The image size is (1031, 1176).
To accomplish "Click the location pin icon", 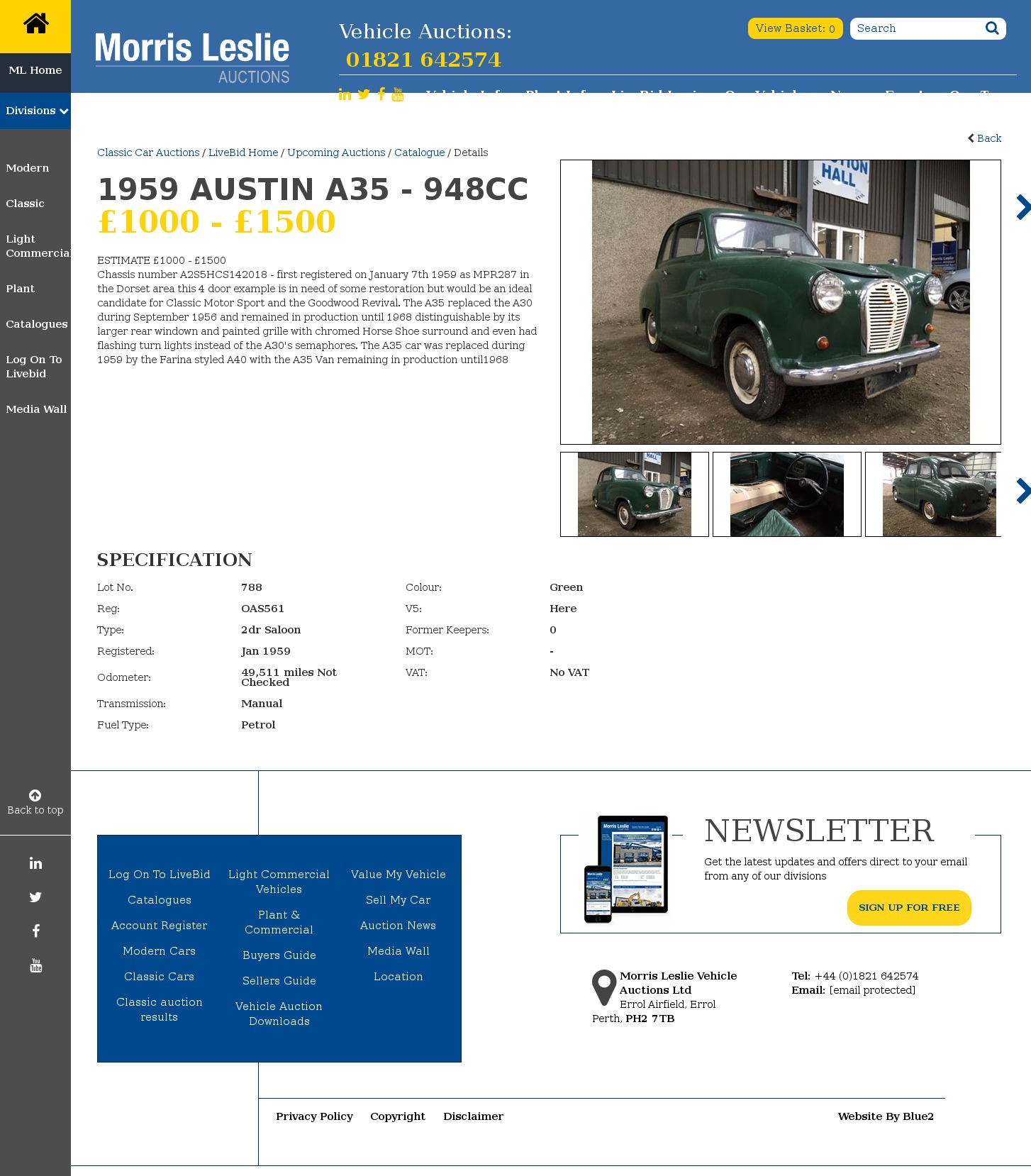I will 604,987.
